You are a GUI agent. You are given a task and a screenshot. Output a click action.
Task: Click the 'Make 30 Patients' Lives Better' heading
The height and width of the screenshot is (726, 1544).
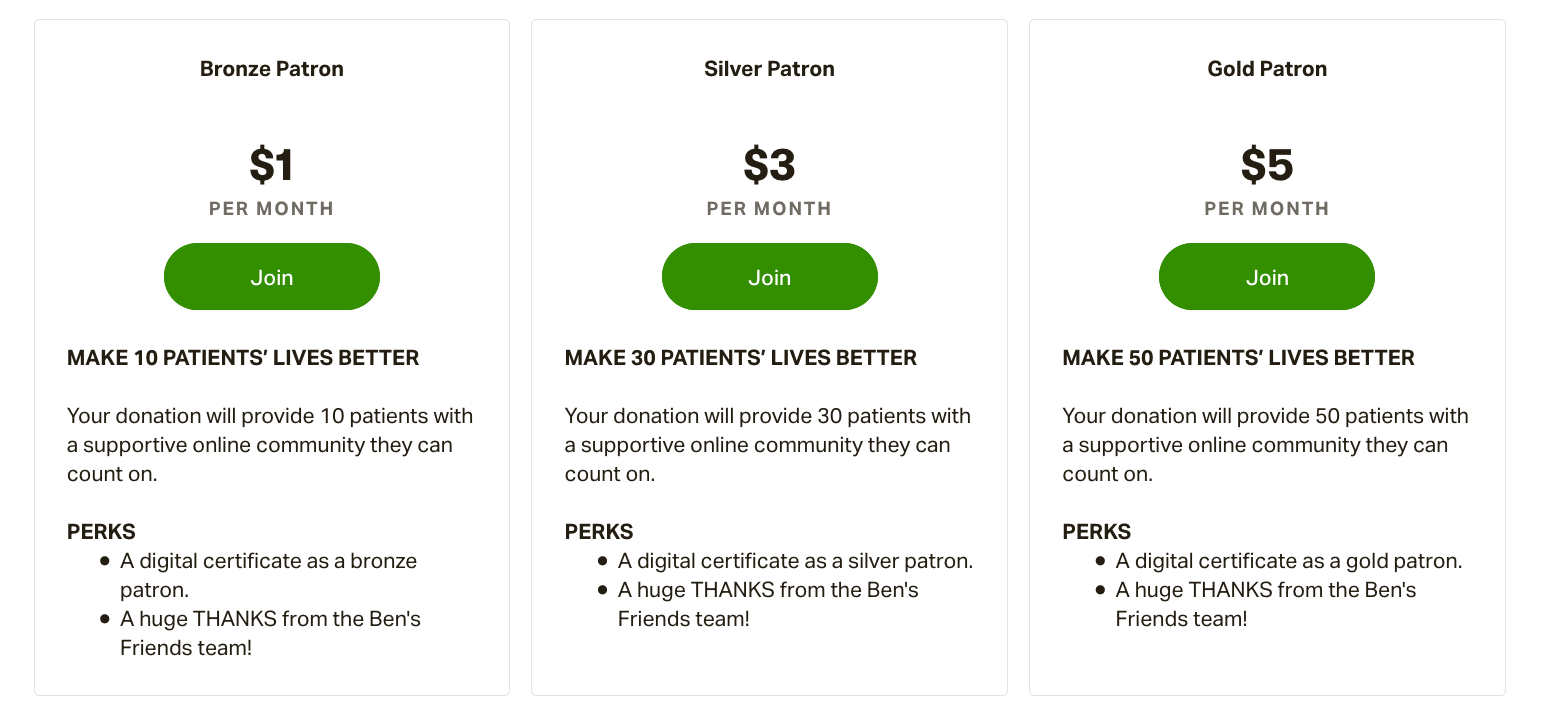[740, 358]
